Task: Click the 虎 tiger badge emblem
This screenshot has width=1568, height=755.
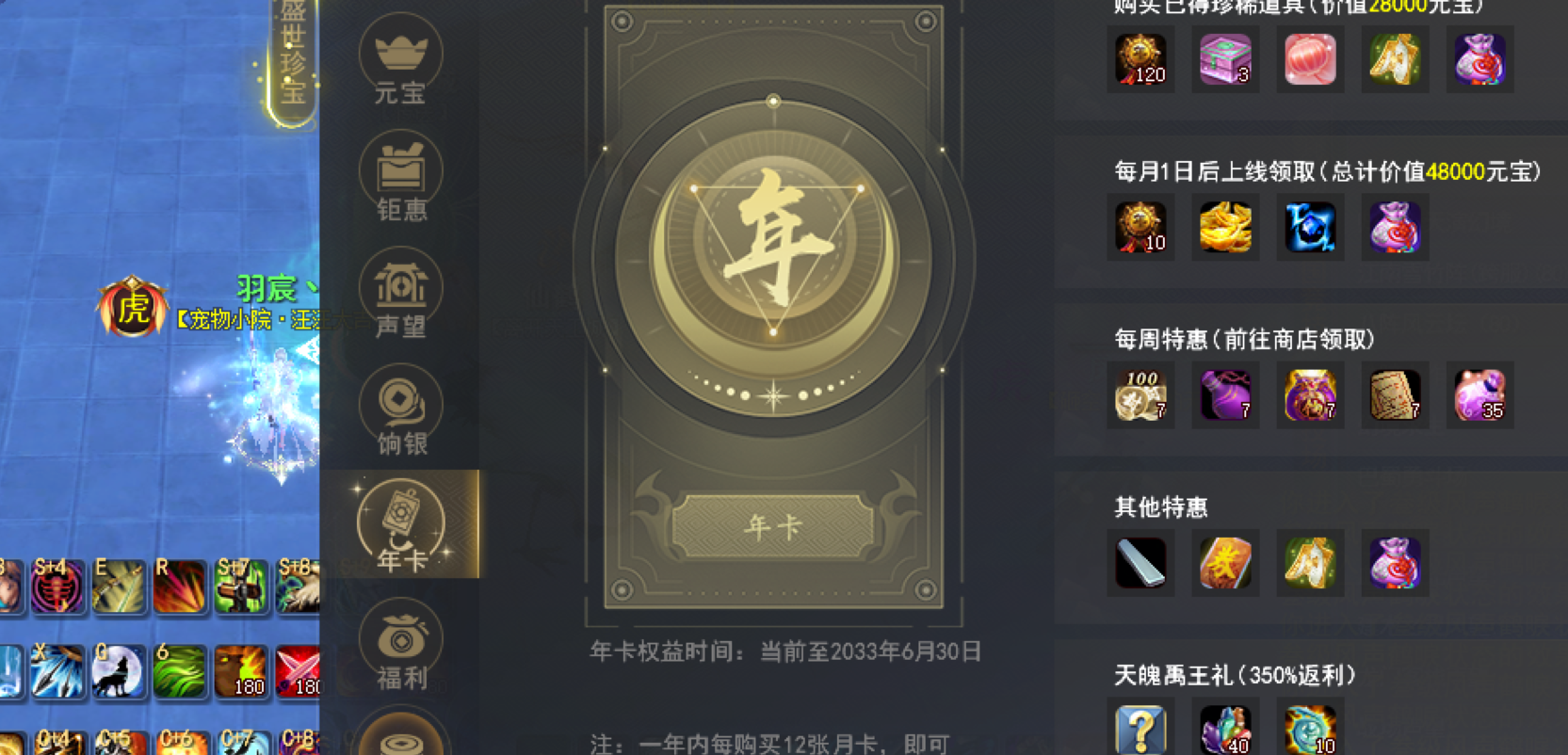Action: (133, 308)
